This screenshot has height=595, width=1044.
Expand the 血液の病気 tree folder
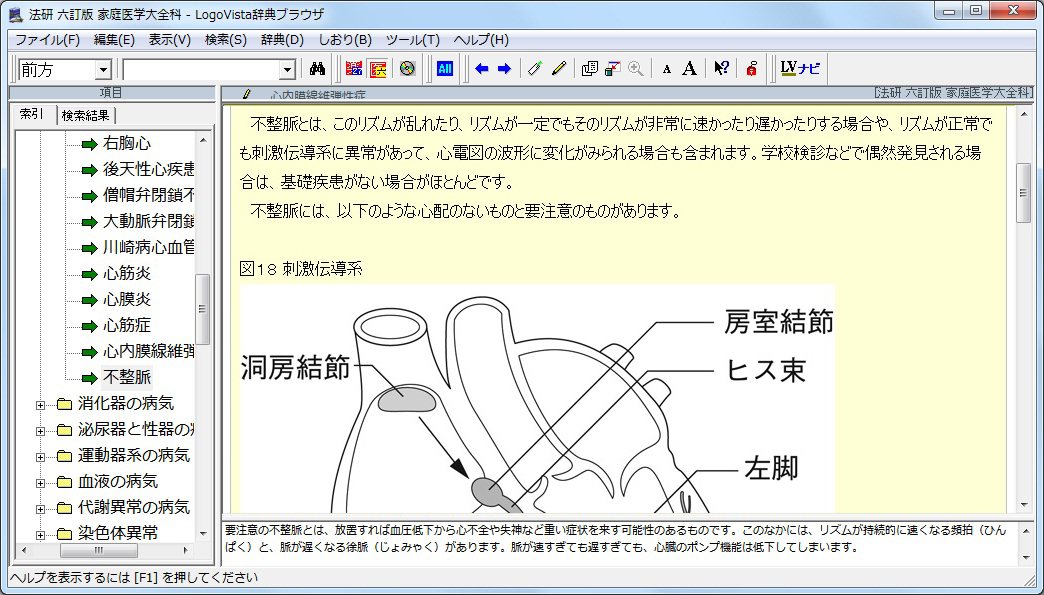coord(41,482)
